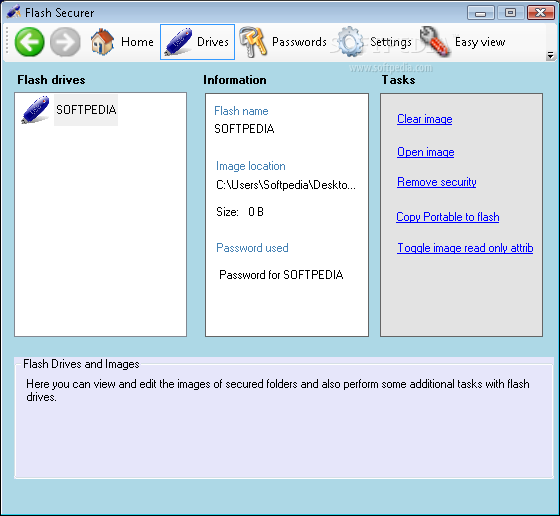Click the Open image link
The width and height of the screenshot is (560, 516).
click(x=426, y=152)
